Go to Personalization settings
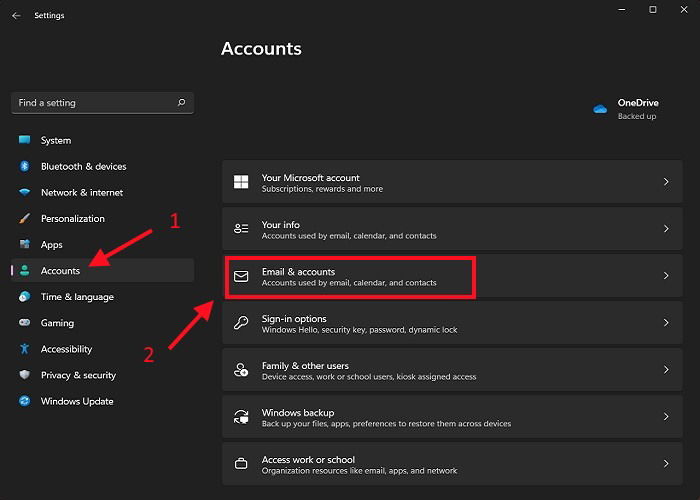This screenshot has width=700, height=500. pyautogui.click(x=72, y=219)
